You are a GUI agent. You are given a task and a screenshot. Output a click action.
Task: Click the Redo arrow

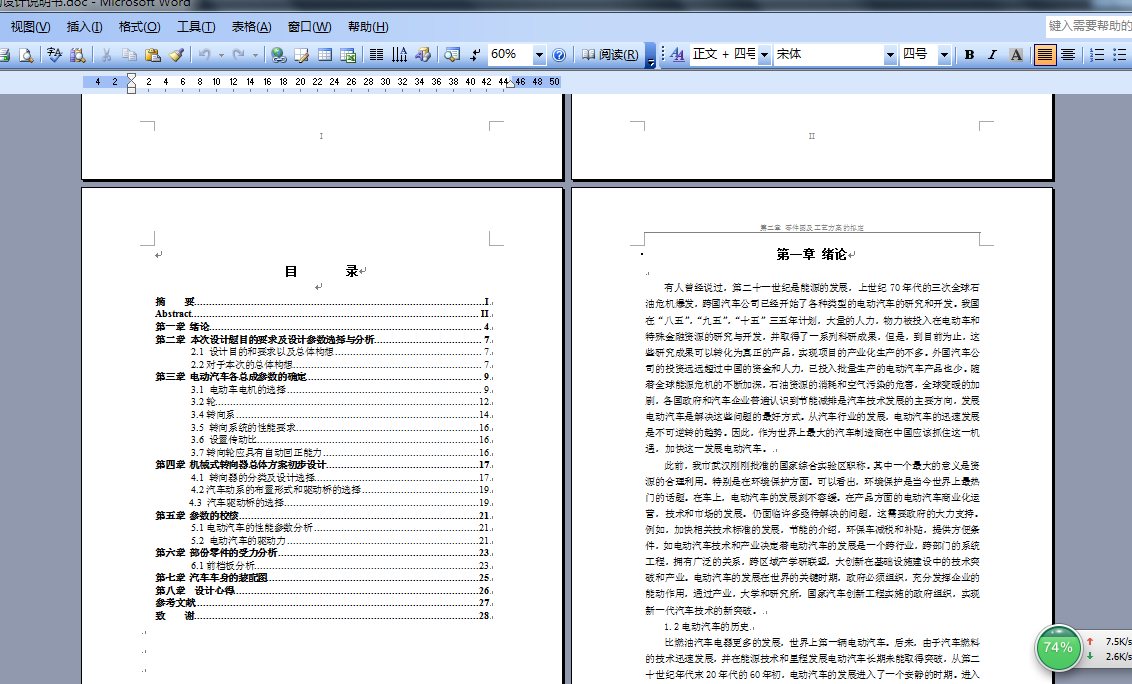click(238, 55)
